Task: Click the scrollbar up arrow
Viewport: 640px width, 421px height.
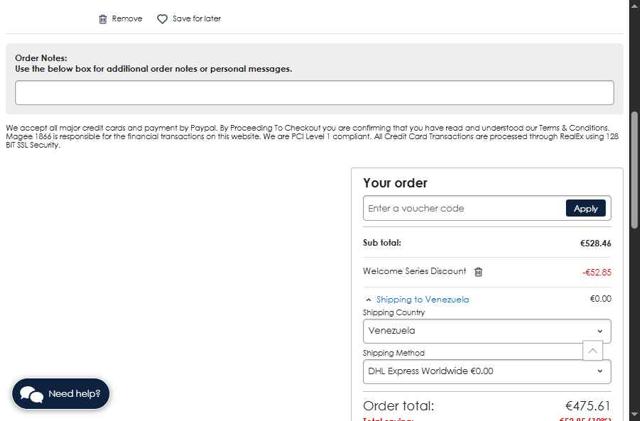Action: pyautogui.click(x=634, y=4)
